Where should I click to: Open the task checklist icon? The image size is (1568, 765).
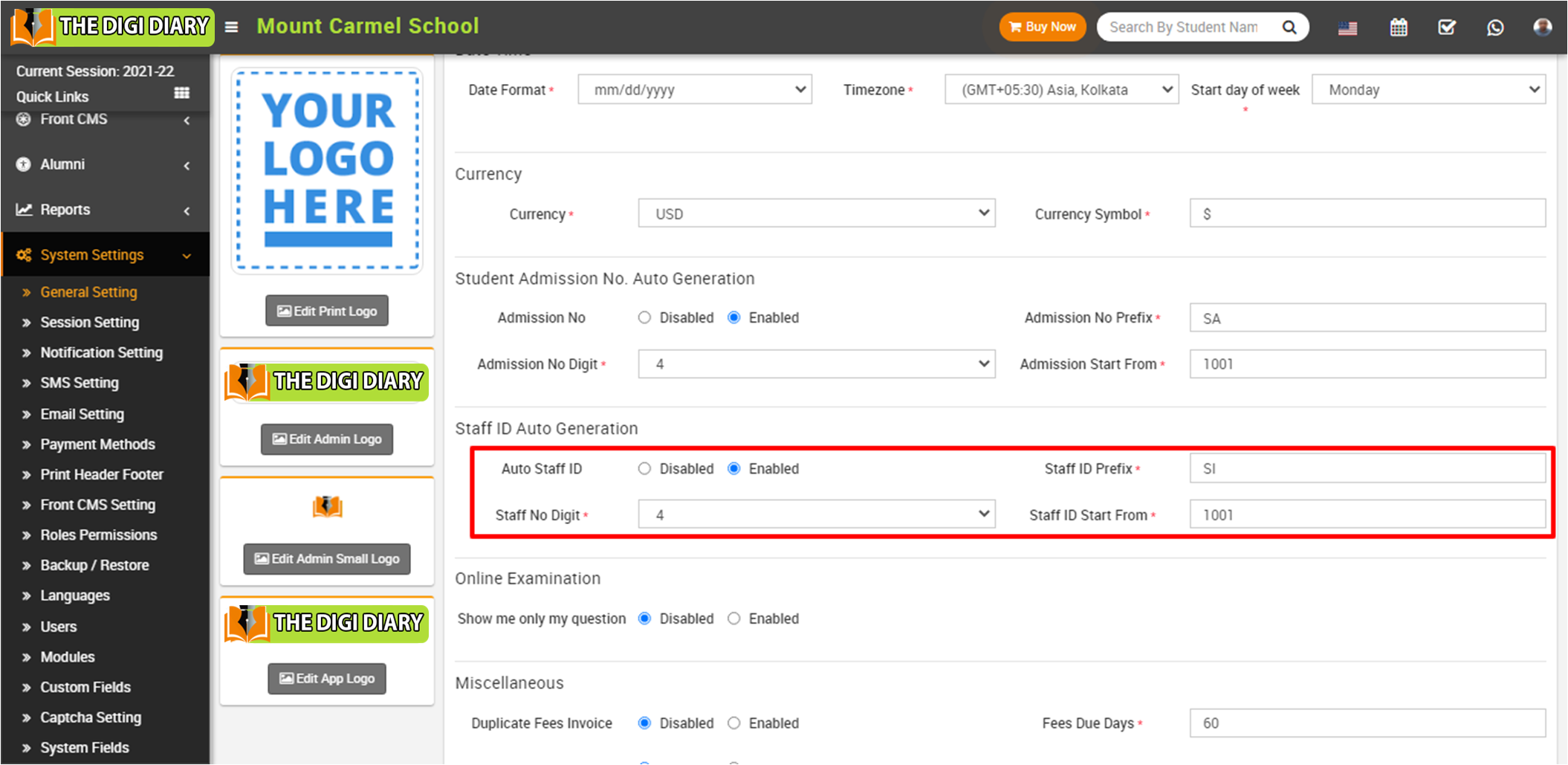point(1446,28)
